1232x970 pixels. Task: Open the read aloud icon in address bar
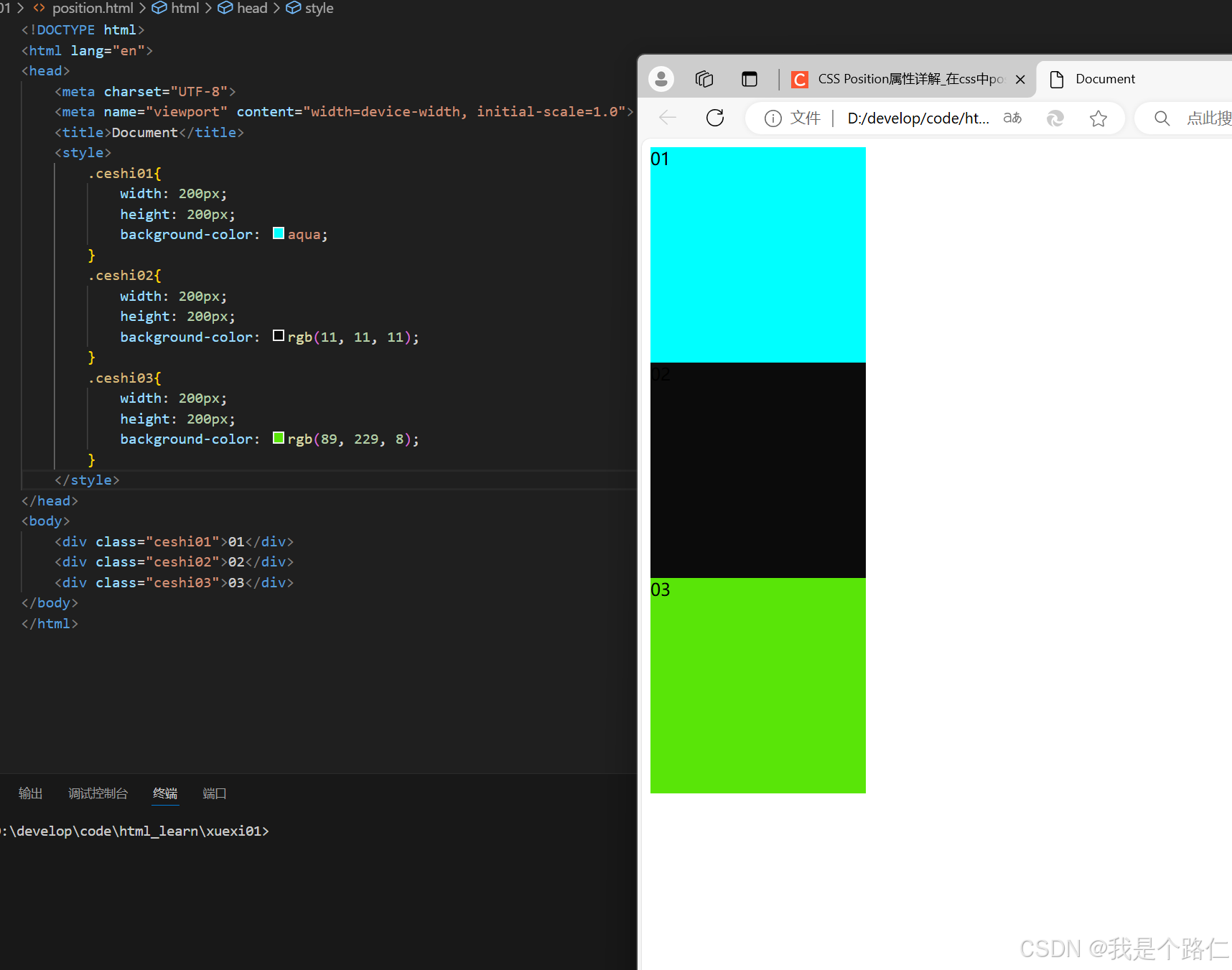click(x=1012, y=118)
